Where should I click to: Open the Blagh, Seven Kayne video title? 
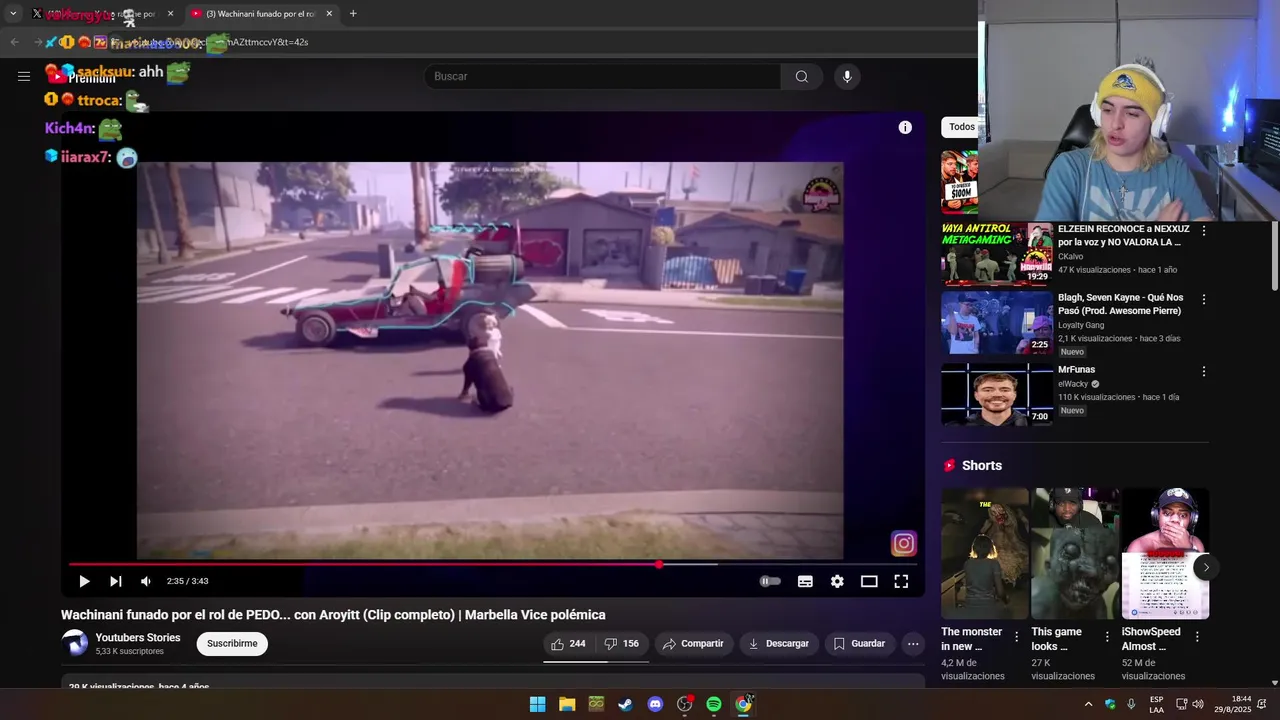click(x=1120, y=304)
